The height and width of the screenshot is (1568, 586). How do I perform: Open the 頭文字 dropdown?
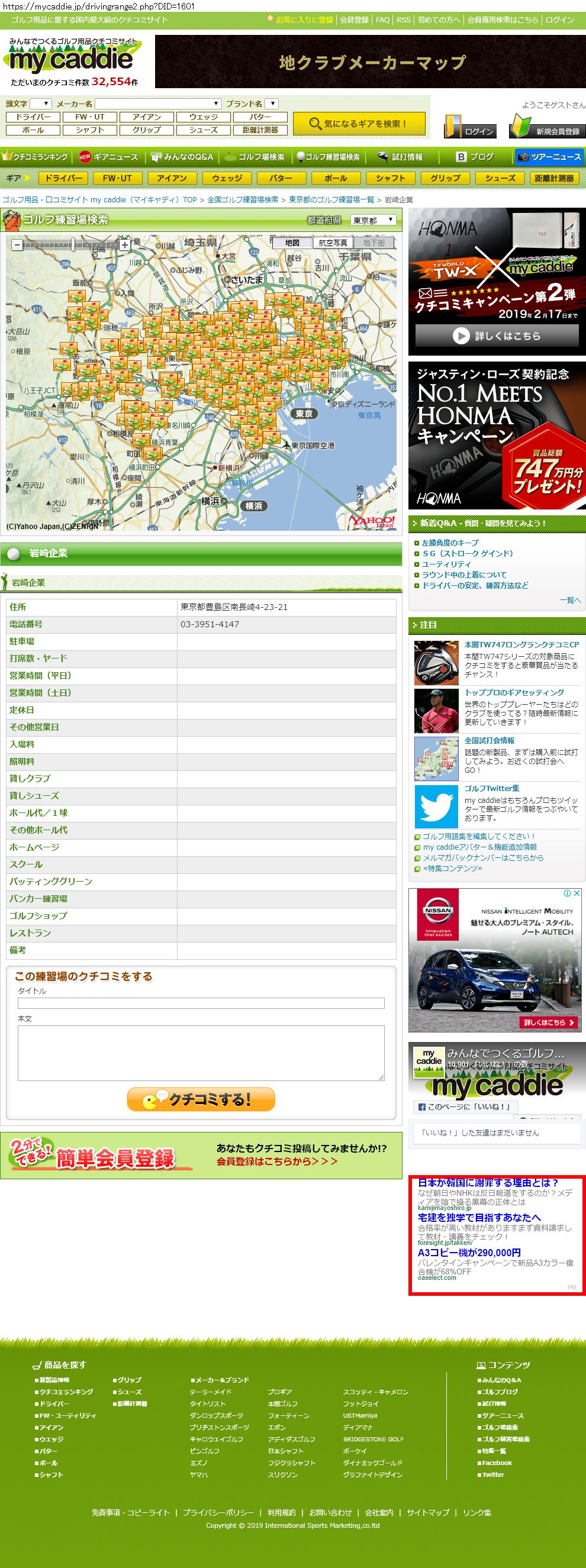point(41,104)
